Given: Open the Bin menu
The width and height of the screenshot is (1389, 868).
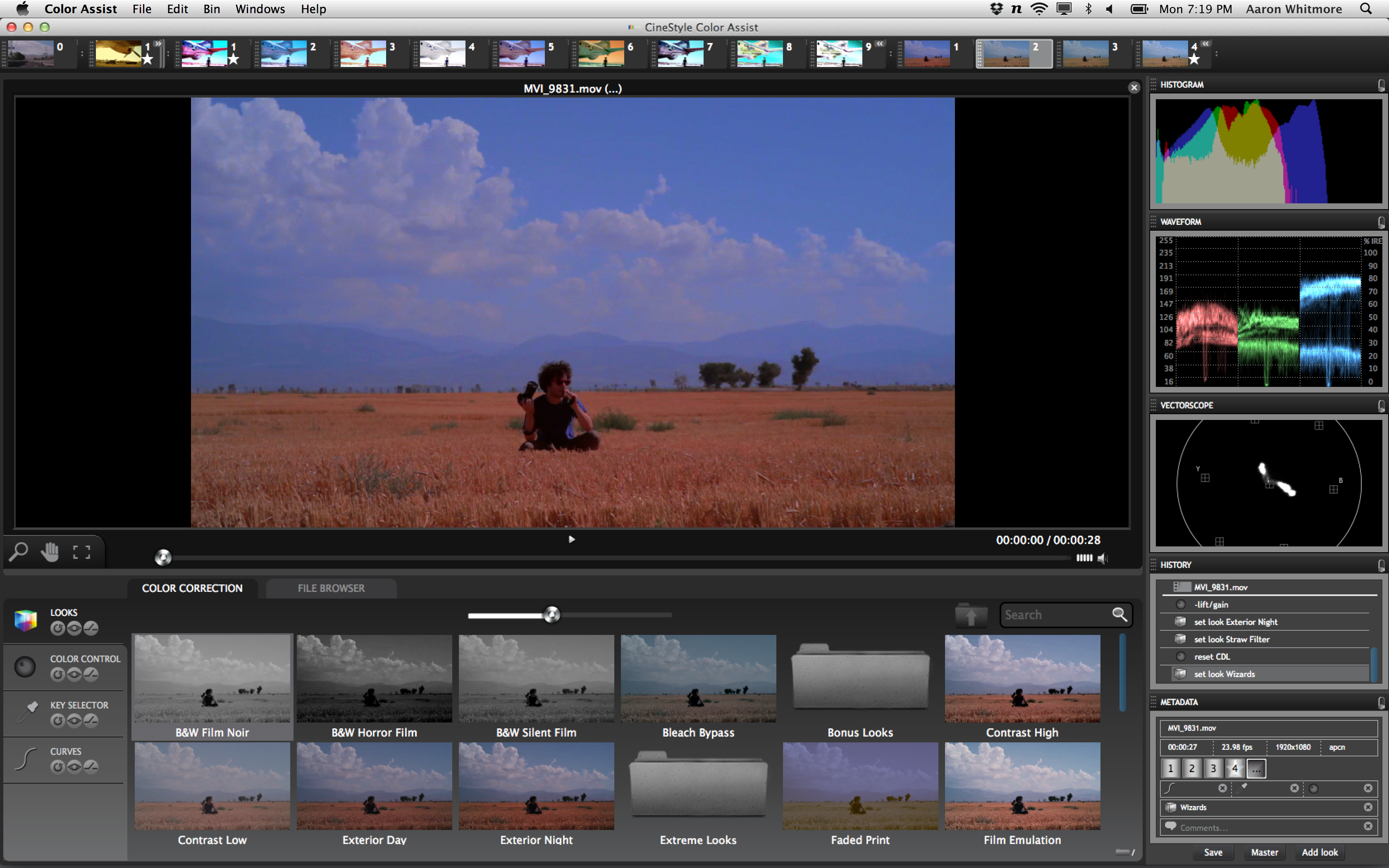Looking at the screenshot, I should tap(211, 9).
